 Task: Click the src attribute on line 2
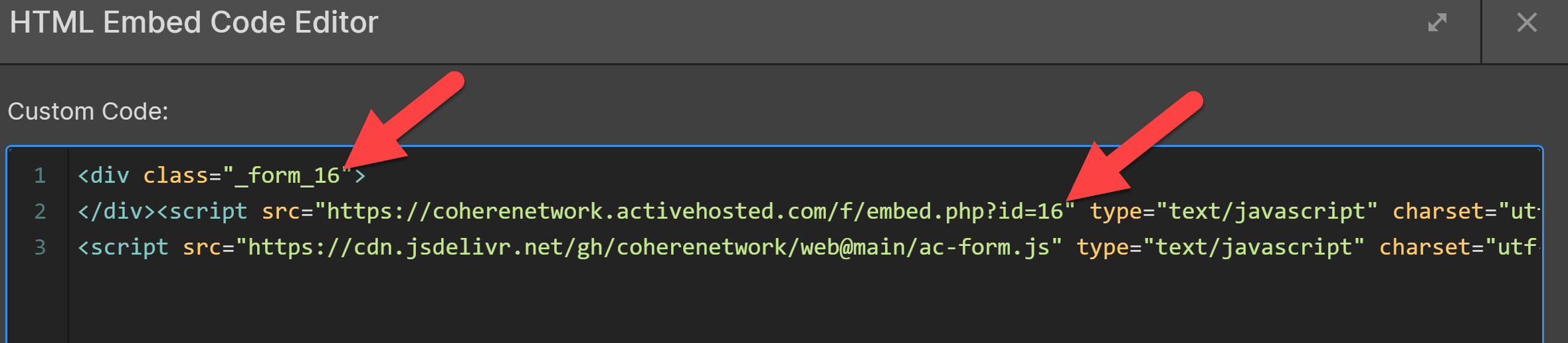(x=280, y=211)
